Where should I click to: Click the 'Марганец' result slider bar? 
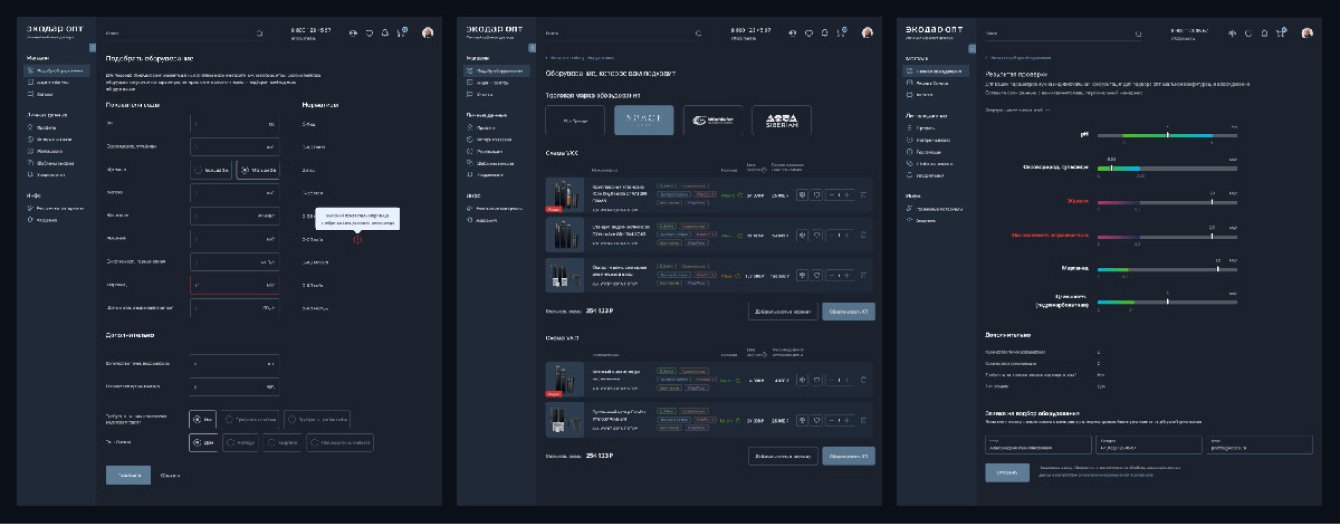(1167, 269)
